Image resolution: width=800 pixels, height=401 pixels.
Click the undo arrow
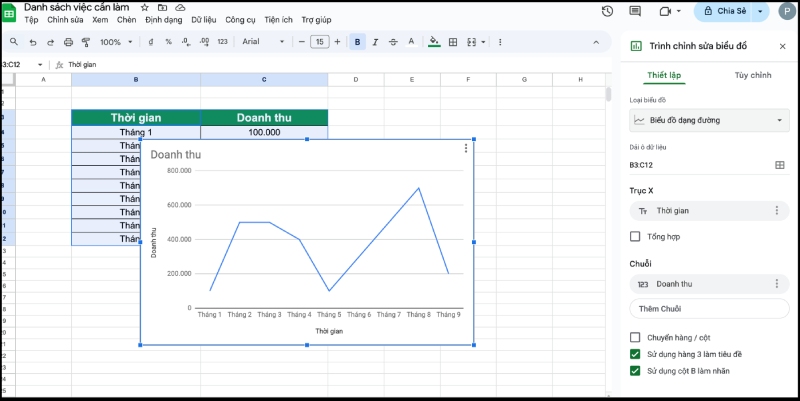coord(33,42)
